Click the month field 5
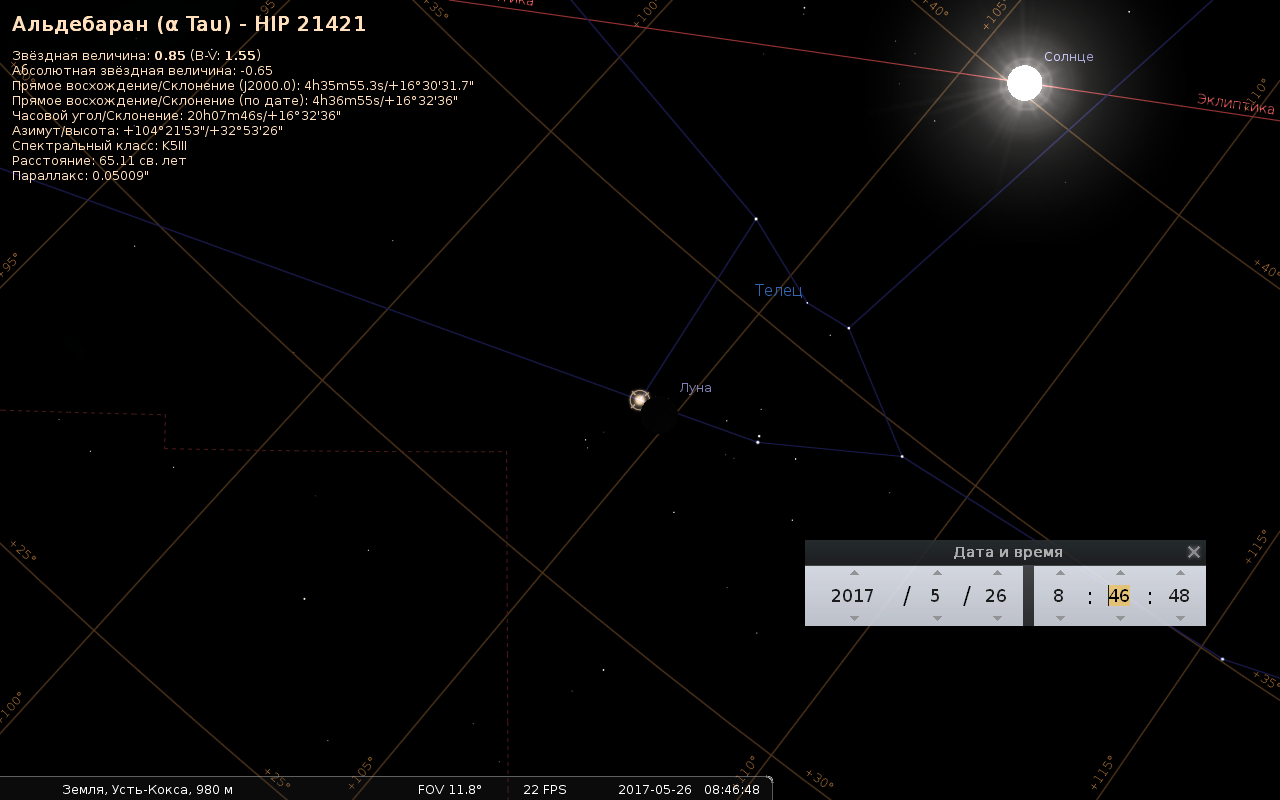Image resolution: width=1280 pixels, height=800 pixels. (x=936, y=596)
